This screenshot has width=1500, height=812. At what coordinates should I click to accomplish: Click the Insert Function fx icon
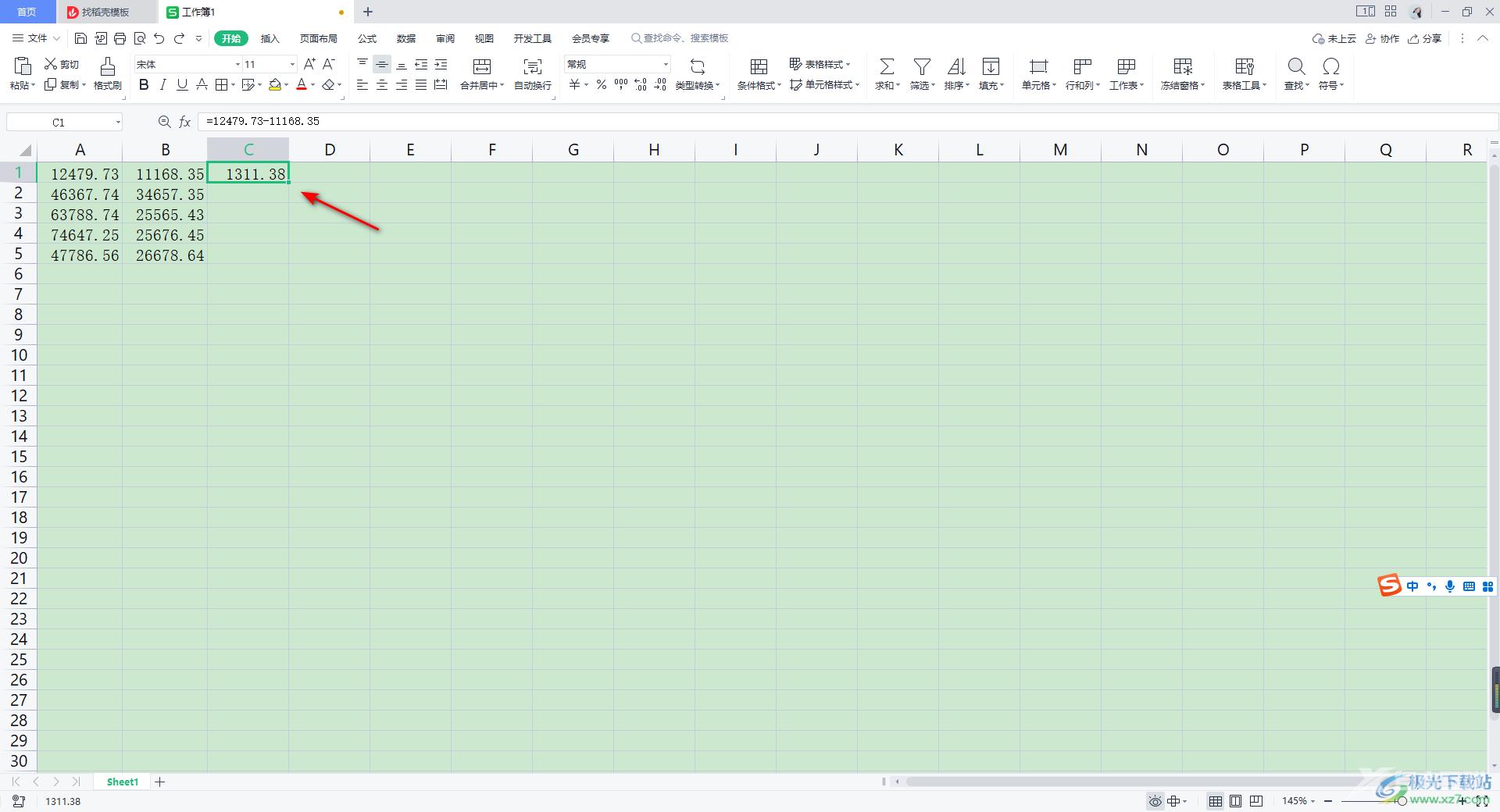click(185, 122)
